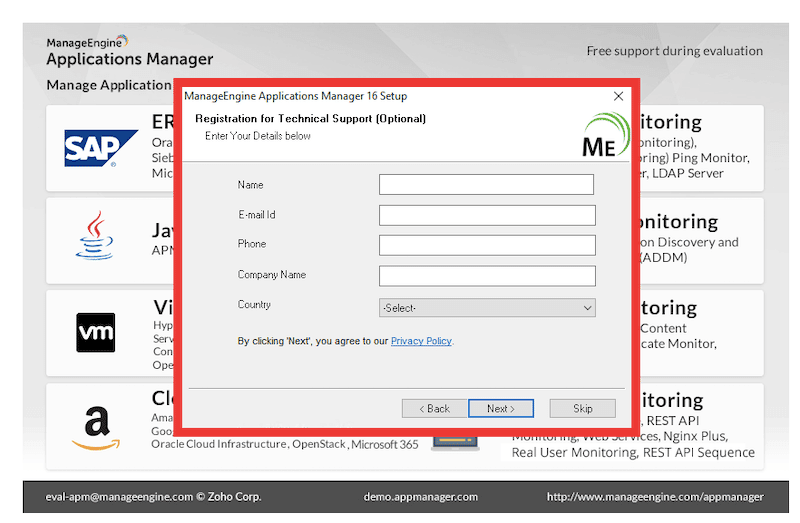Click 'Oracle Cloud Infrastructure, OpenStack, Microsoft 365' text
The image size is (800, 523).
(x=285, y=444)
